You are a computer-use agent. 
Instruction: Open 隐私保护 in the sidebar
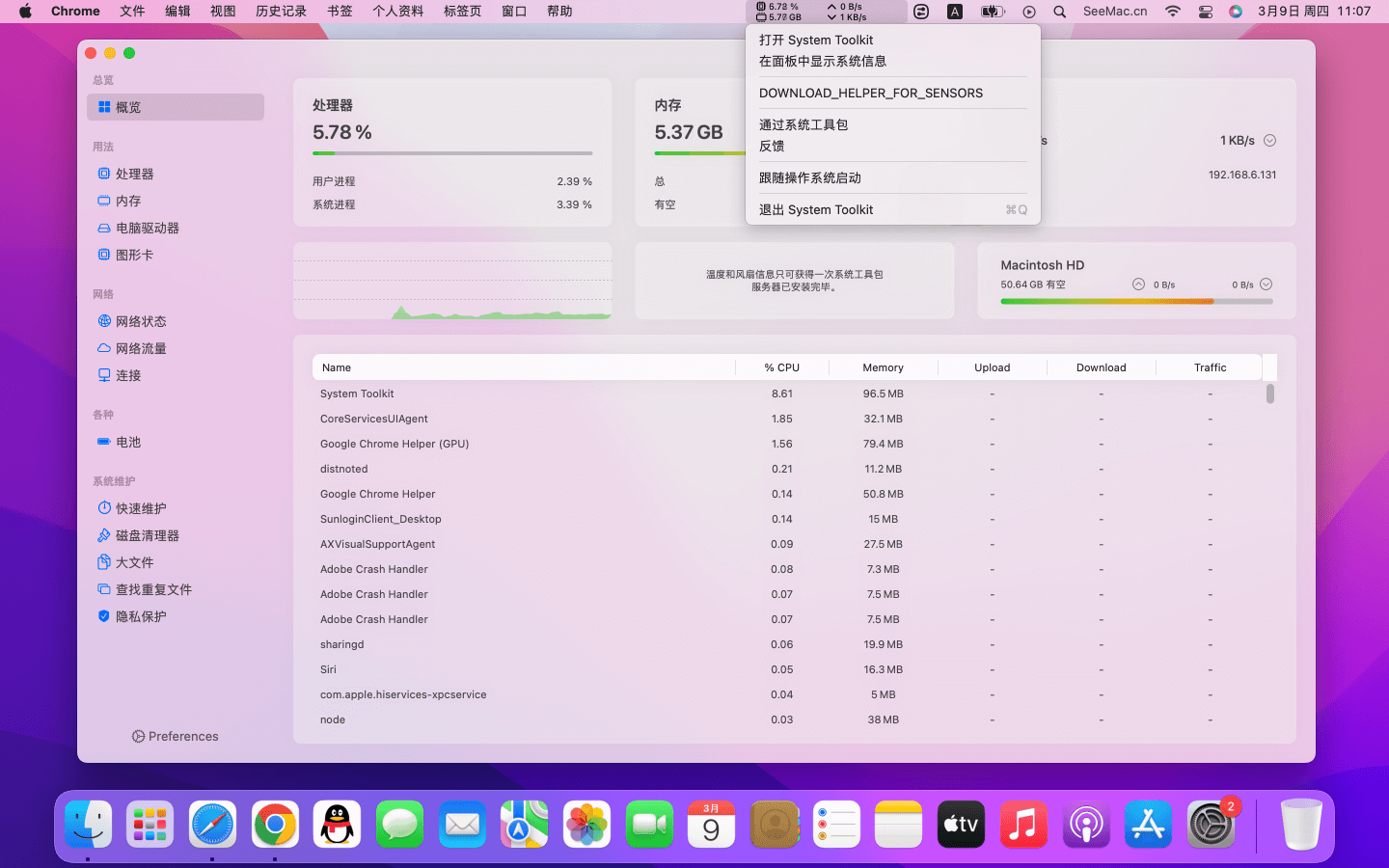coord(141,616)
